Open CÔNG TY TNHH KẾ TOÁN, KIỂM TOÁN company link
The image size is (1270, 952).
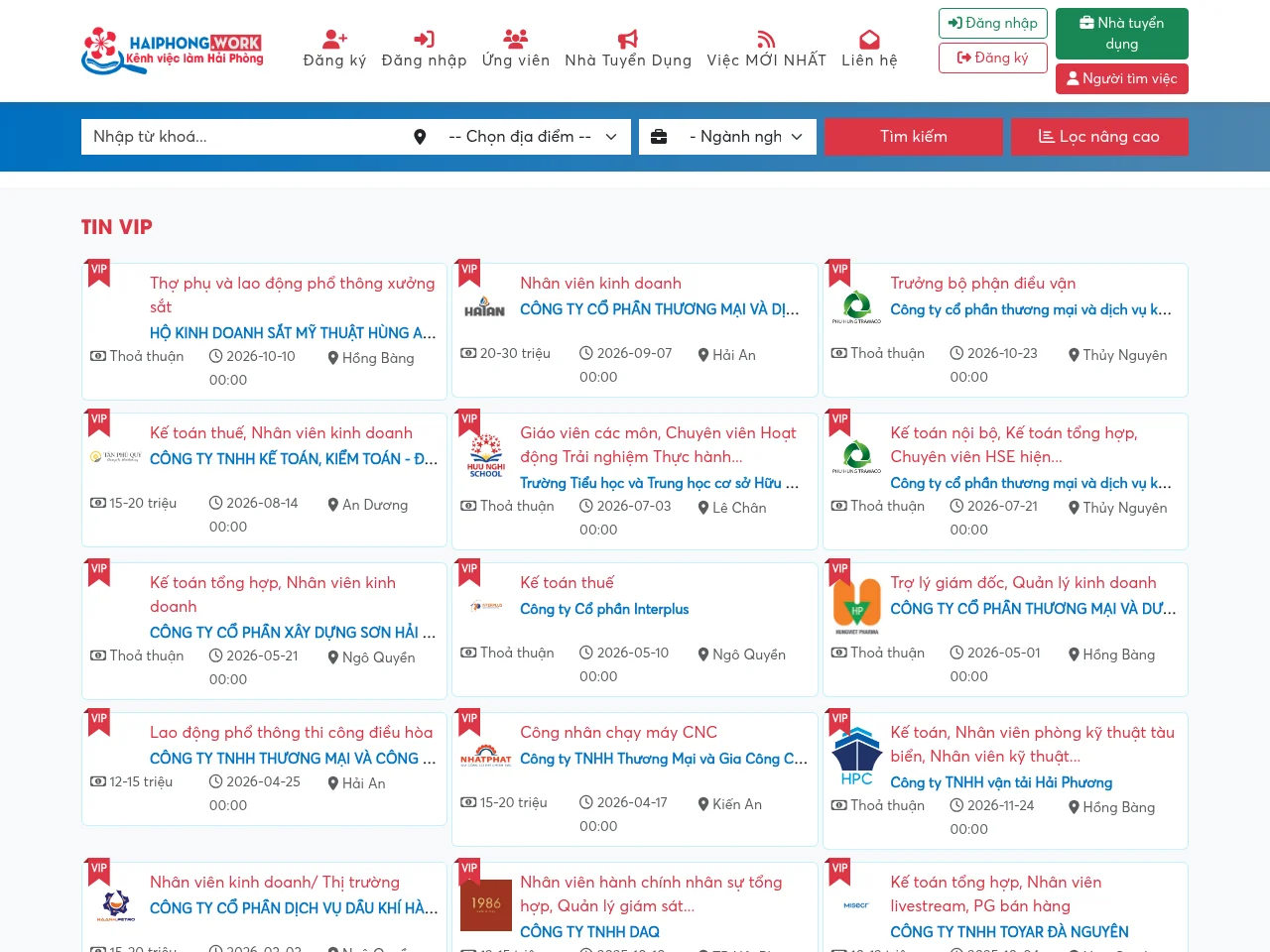click(294, 459)
